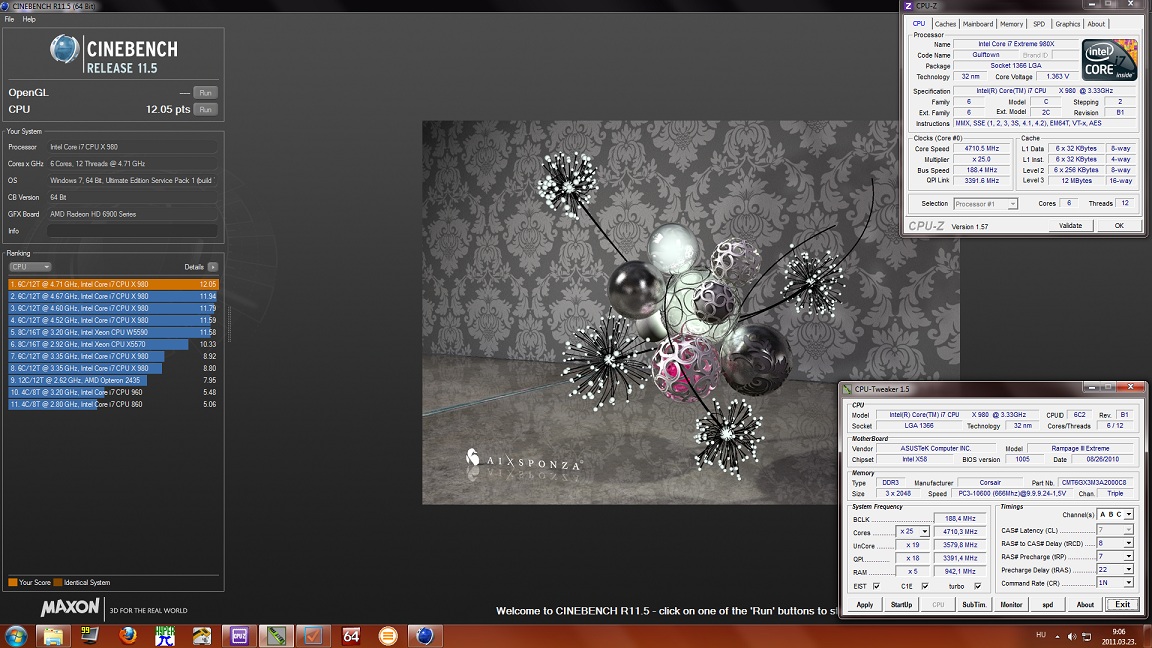Image resolution: width=1152 pixels, height=648 pixels.
Task: Open the Details arrow in Ranking panel
Action: pyautogui.click(x=212, y=267)
